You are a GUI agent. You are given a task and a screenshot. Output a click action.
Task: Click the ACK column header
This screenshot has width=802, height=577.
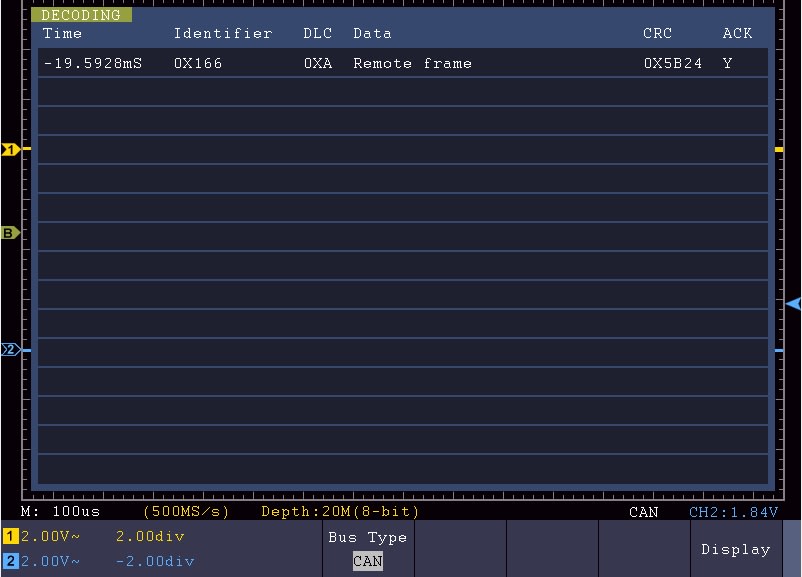[738, 33]
